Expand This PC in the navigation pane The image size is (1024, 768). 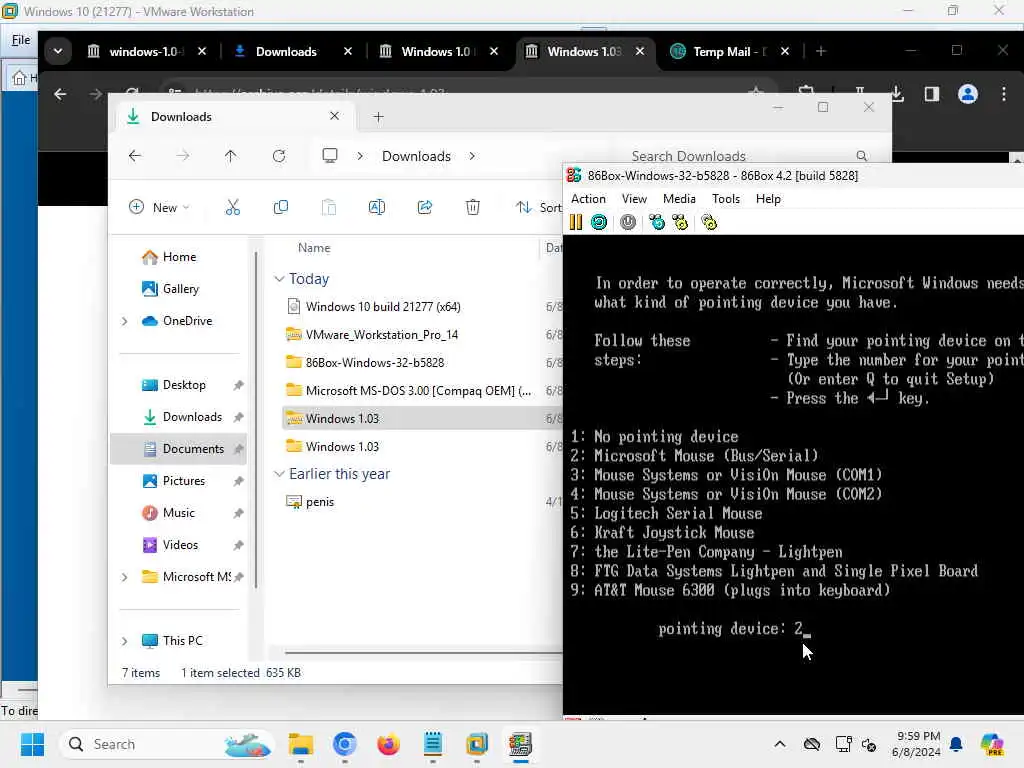click(124, 641)
